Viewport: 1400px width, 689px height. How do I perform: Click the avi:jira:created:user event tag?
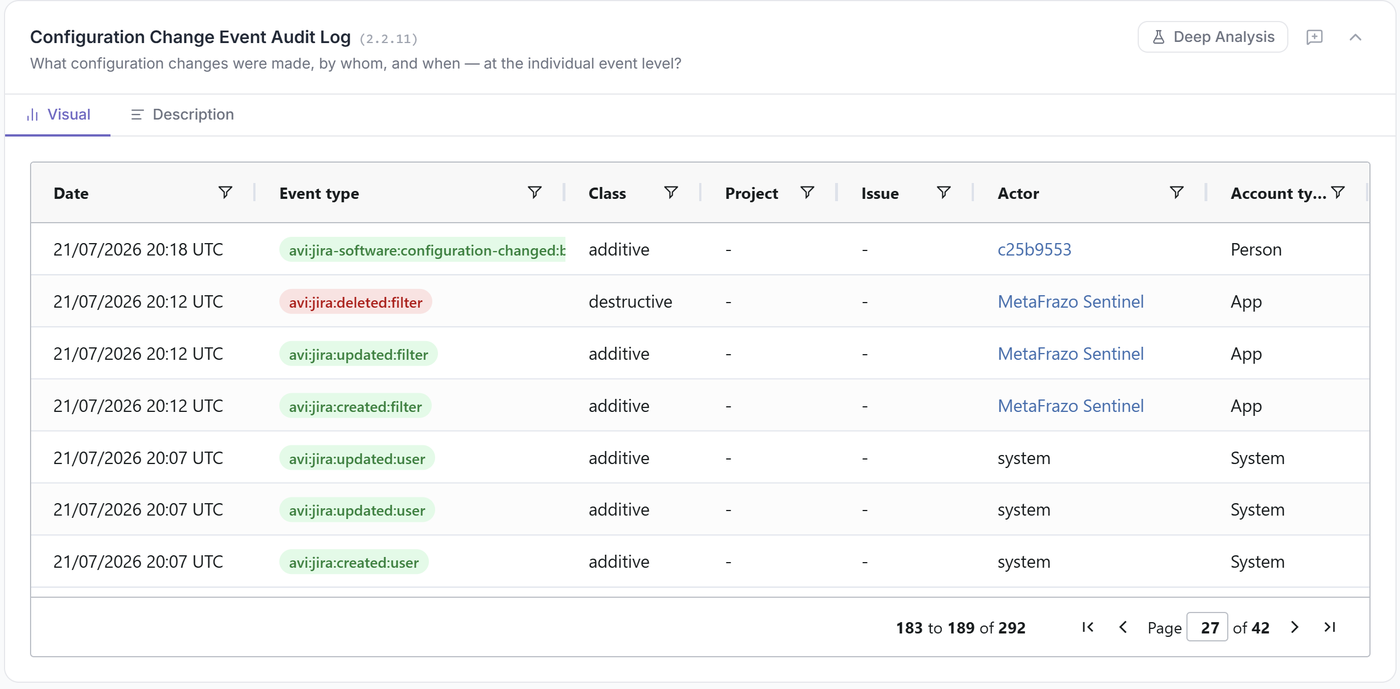pos(354,562)
